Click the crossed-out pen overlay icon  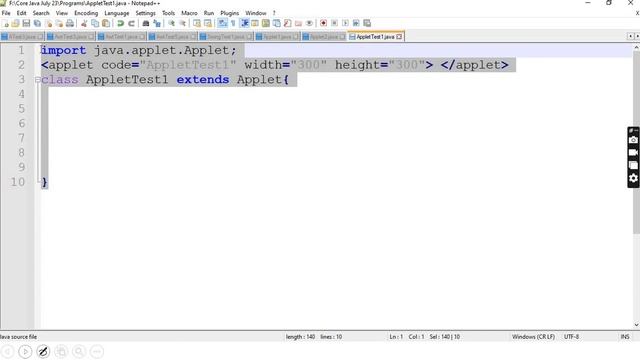tap(43, 351)
